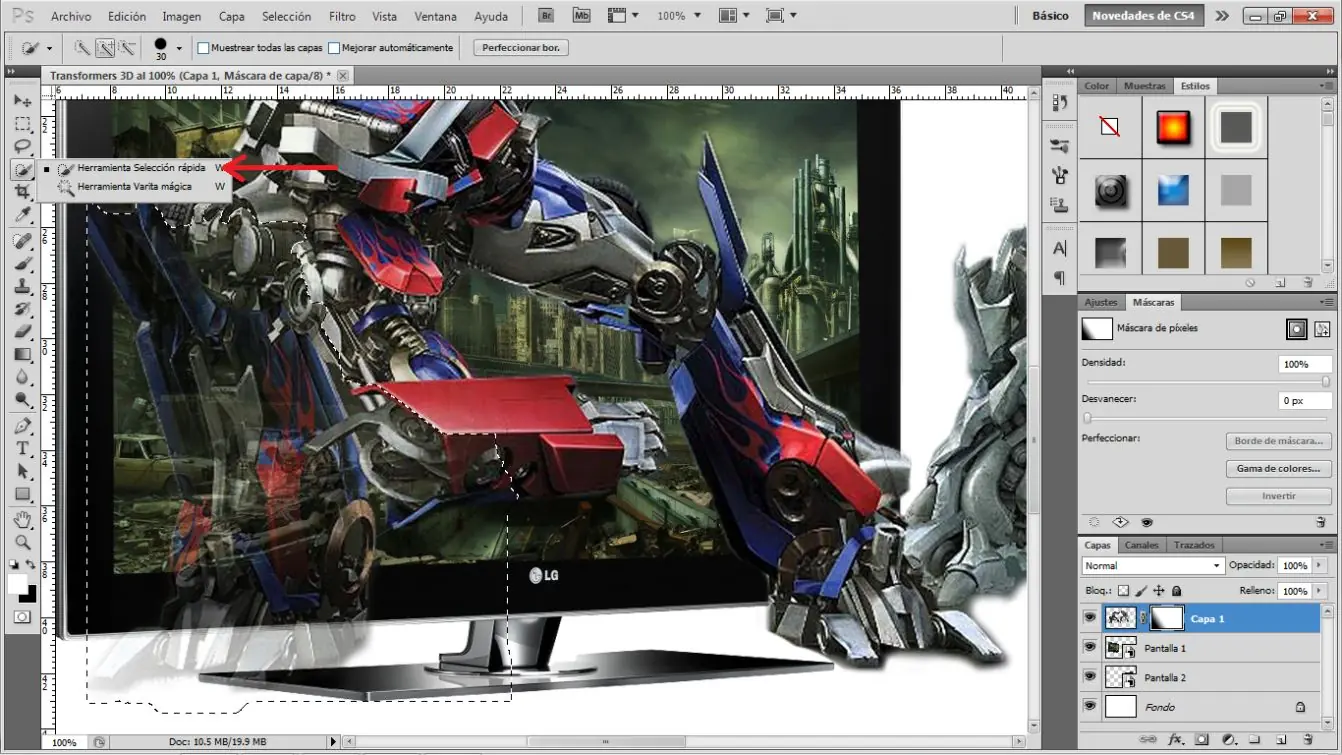Select the Pen tool
Image resolution: width=1342 pixels, height=755 pixels.
(22, 426)
